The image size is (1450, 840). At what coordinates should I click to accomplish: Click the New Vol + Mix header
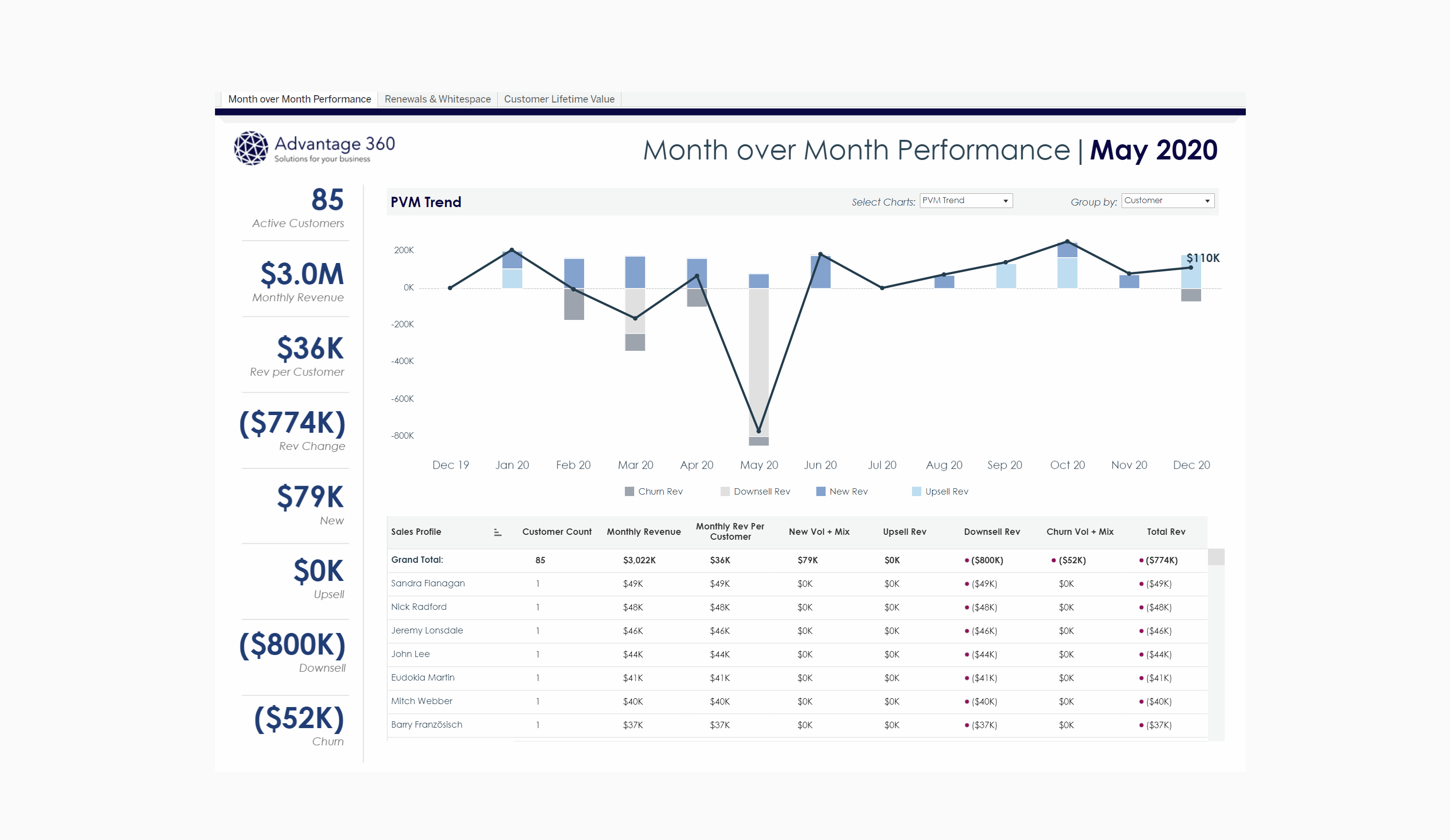tap(819, 531)
